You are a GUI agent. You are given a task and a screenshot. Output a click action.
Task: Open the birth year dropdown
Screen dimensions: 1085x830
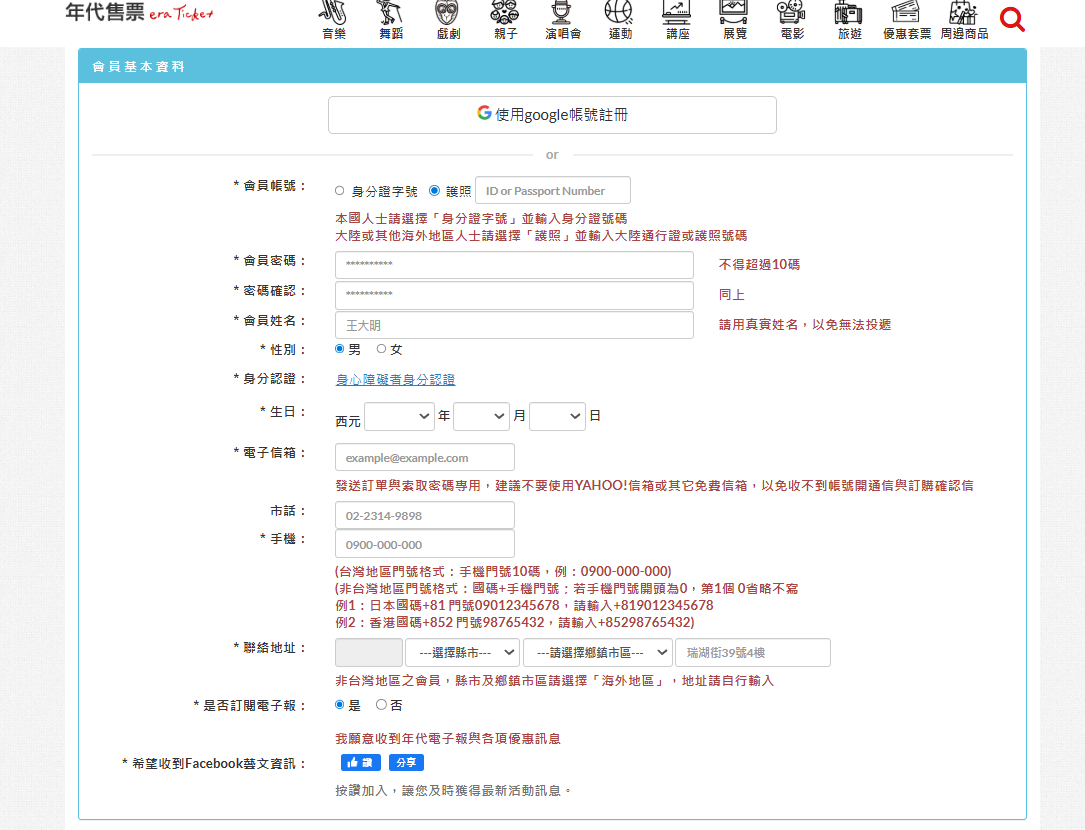pos(399,416)
